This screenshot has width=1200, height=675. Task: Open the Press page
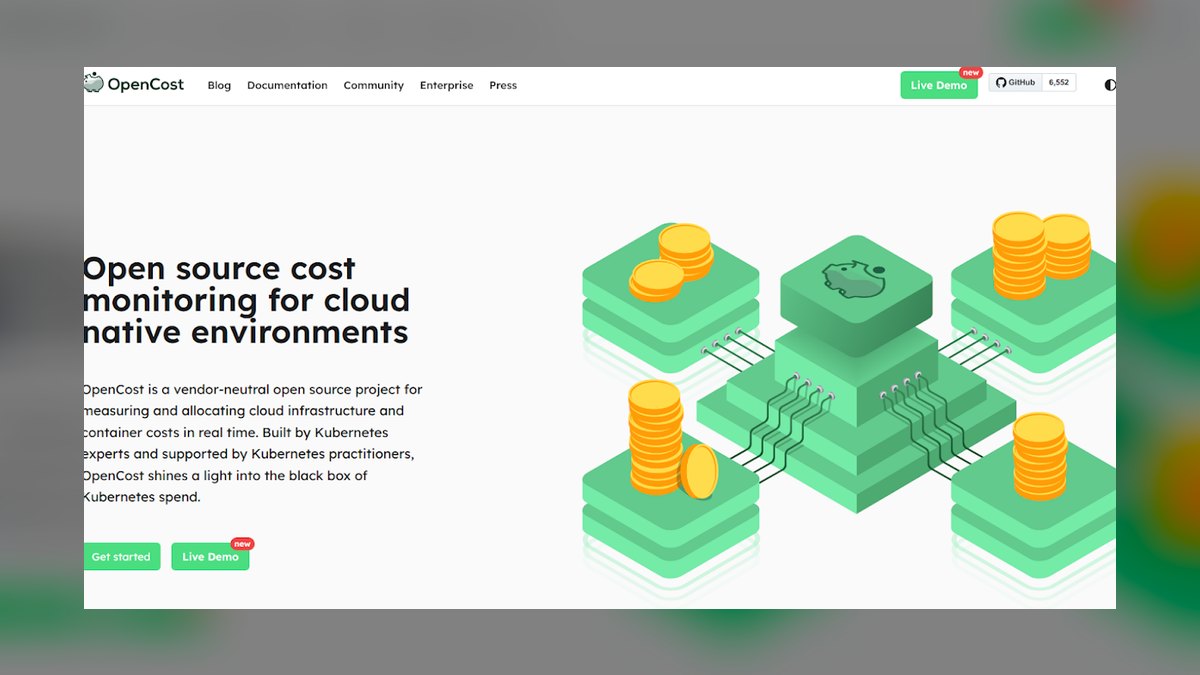503,86
